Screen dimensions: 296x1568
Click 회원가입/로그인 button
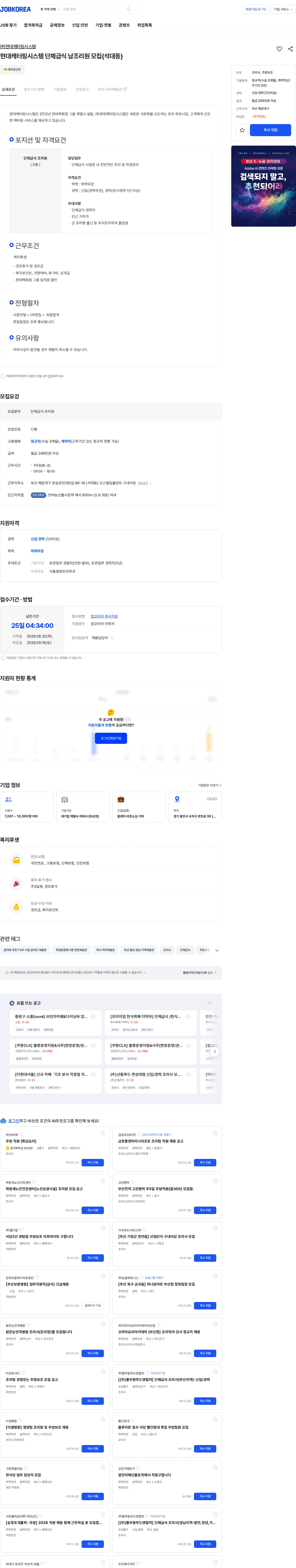pyautogui.click(x=256, y=9)
